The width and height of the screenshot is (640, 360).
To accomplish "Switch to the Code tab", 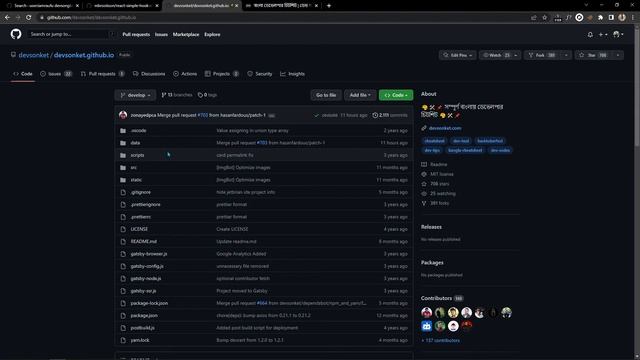I will click(x=23, y=74).
